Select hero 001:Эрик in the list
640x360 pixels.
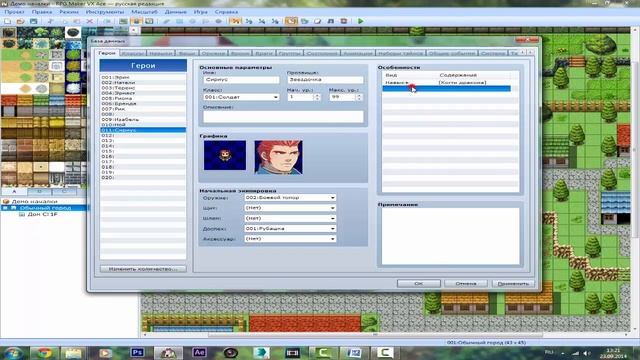point(143,77)
